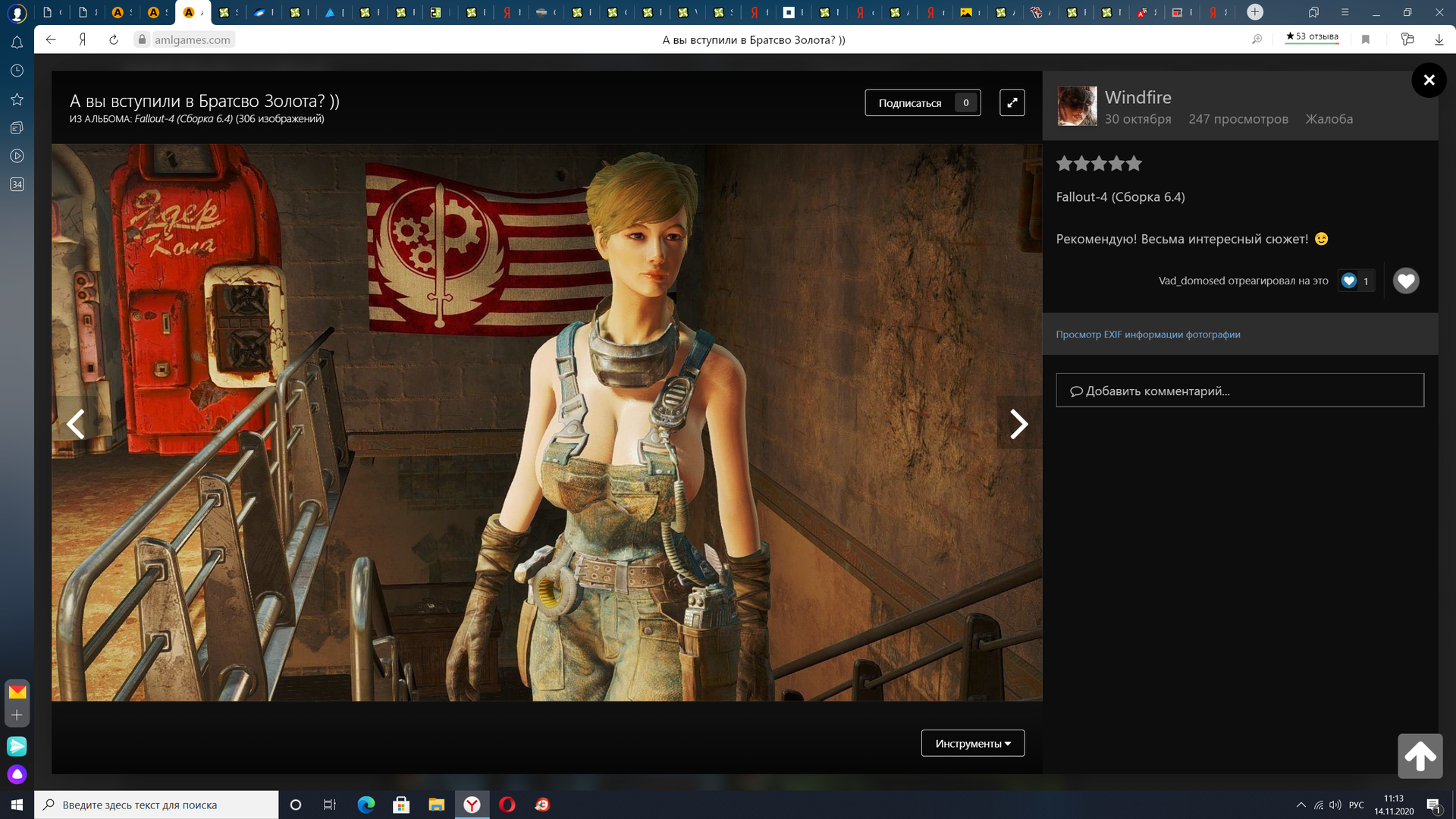
Task: Go to next image arrow
Action: (1018, 424)
